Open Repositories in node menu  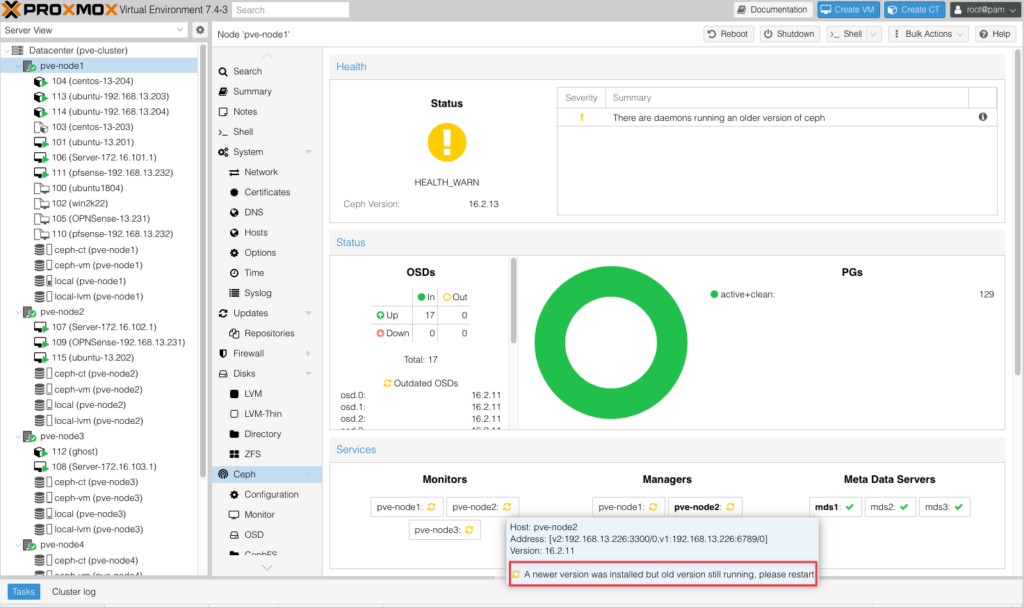tap(269, 333)
